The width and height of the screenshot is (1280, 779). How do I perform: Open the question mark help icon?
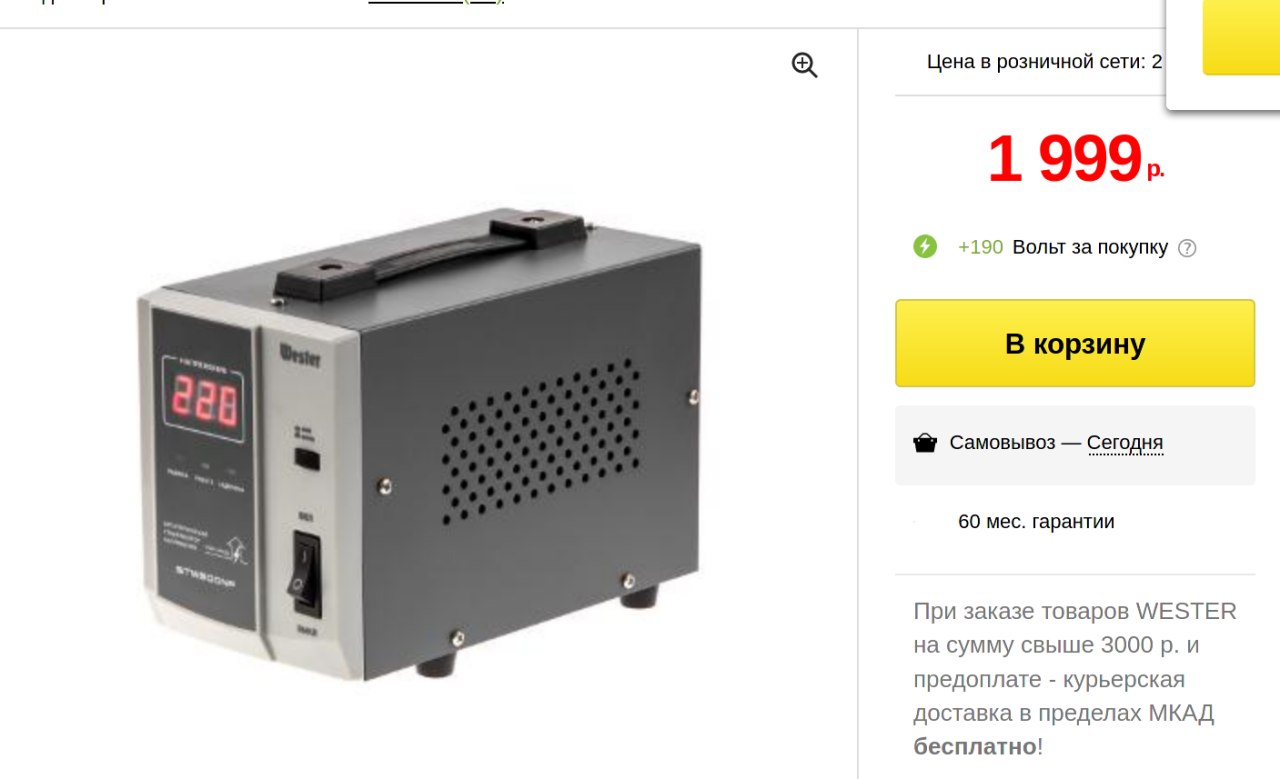pos(1187,248)
